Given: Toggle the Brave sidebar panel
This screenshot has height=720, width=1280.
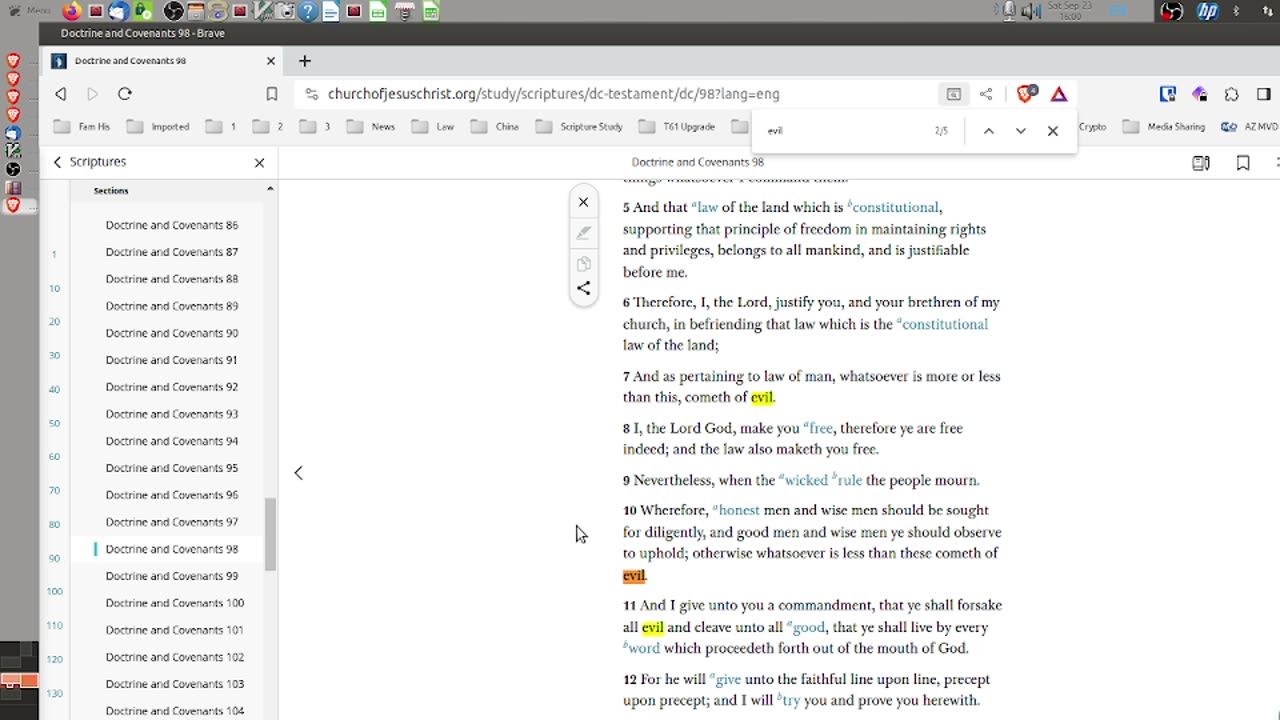Looking at the screenshot, I should (x=1264, y=94).
